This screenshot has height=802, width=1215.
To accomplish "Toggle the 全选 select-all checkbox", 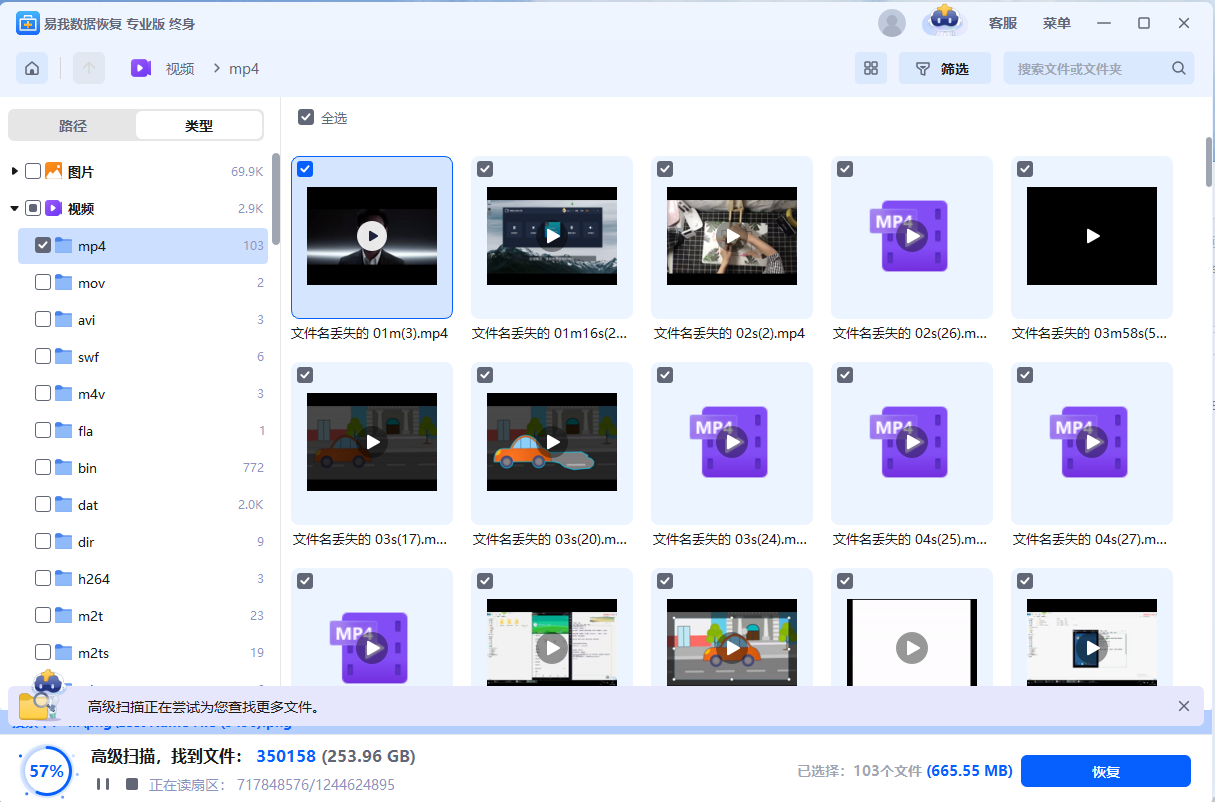I will [306, 118].
